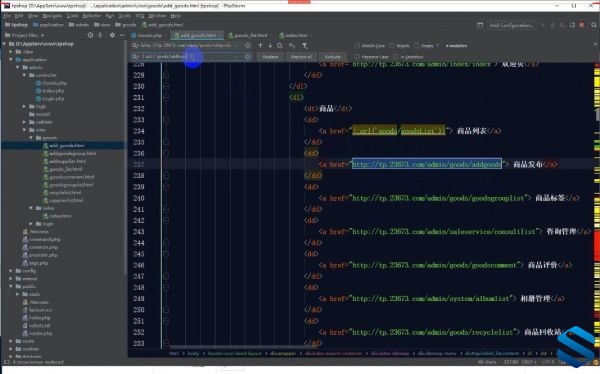This screenshot has width=600, height=374.
Task: Click the search filter funnel icon
Action: point(305,46)
